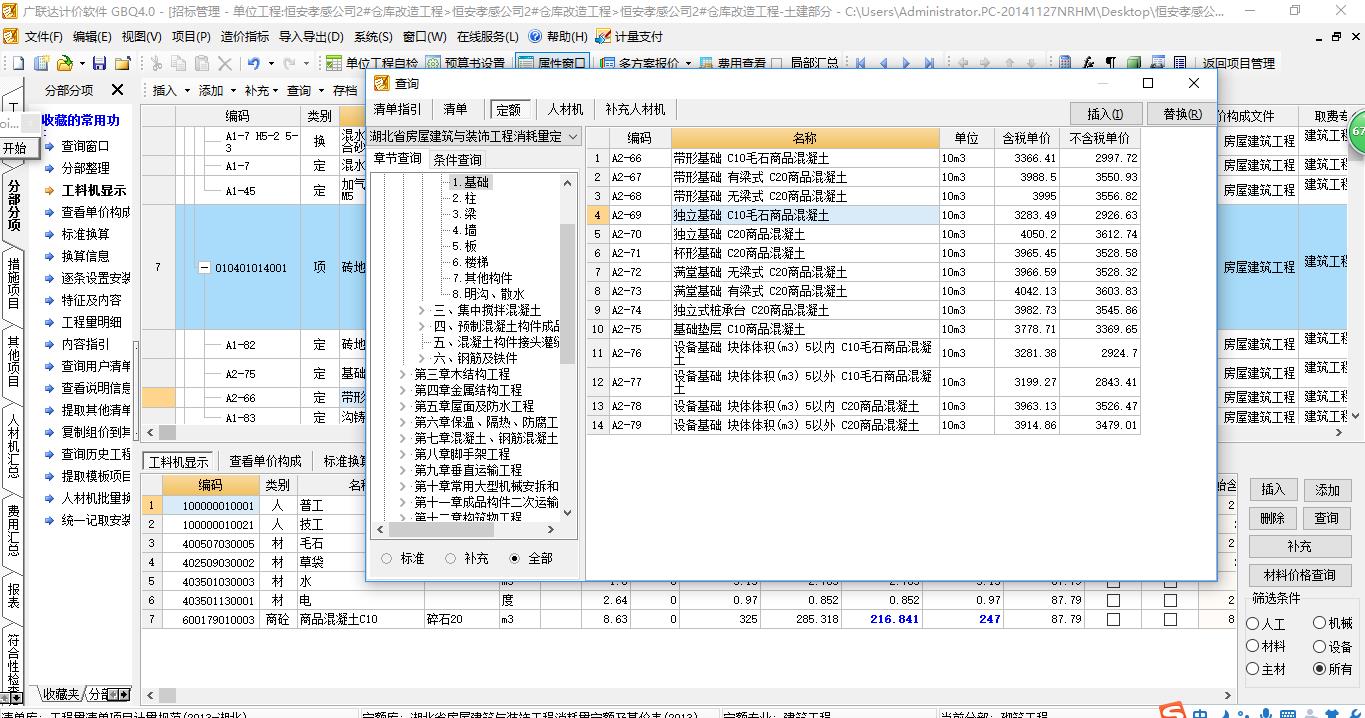The image size is (1365, 718).
Task: Expand 六、钢筋及铁件 tree node
Action: (422, 358)
